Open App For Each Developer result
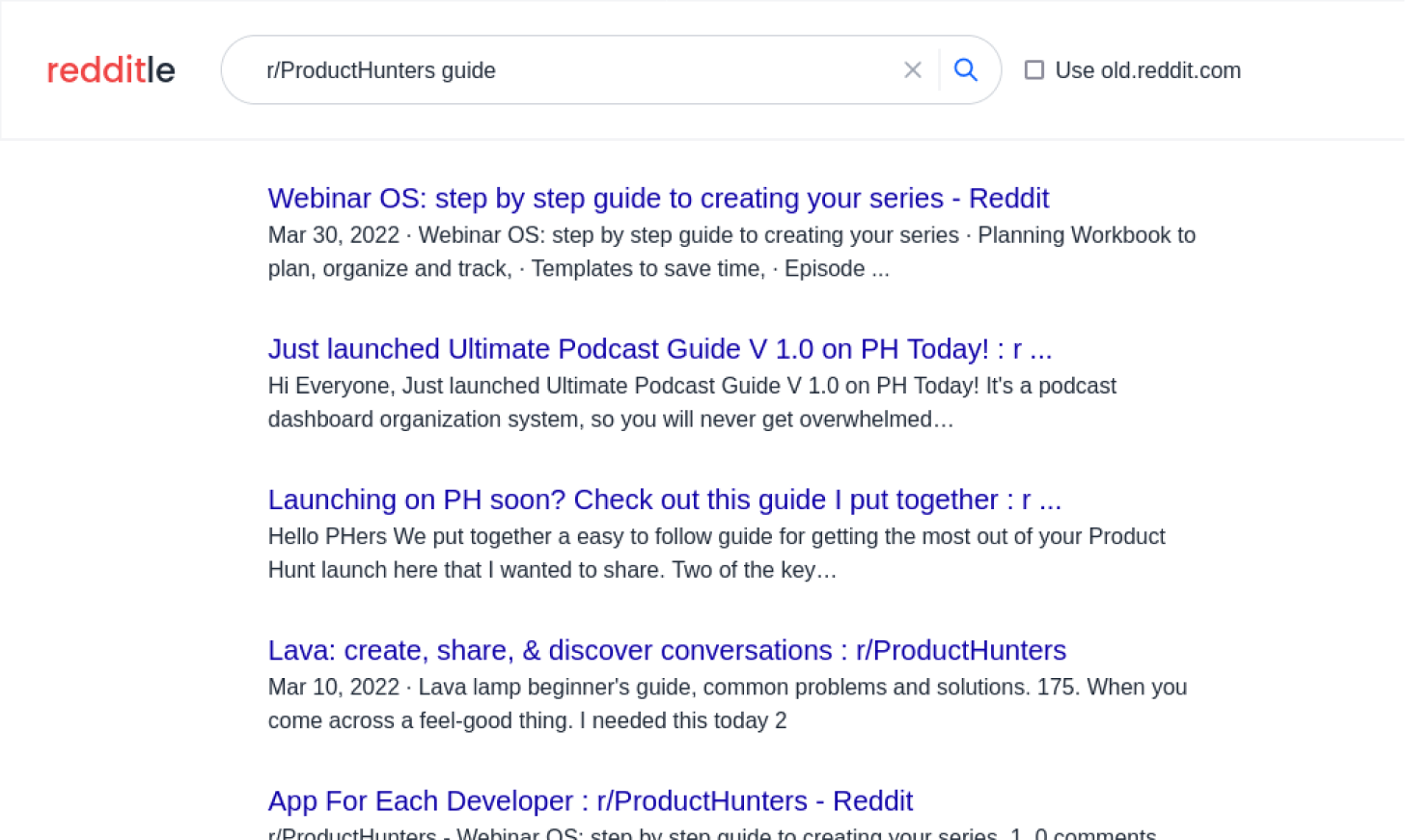Screen dimensions: 1405x840 click(x=591, y=800)
